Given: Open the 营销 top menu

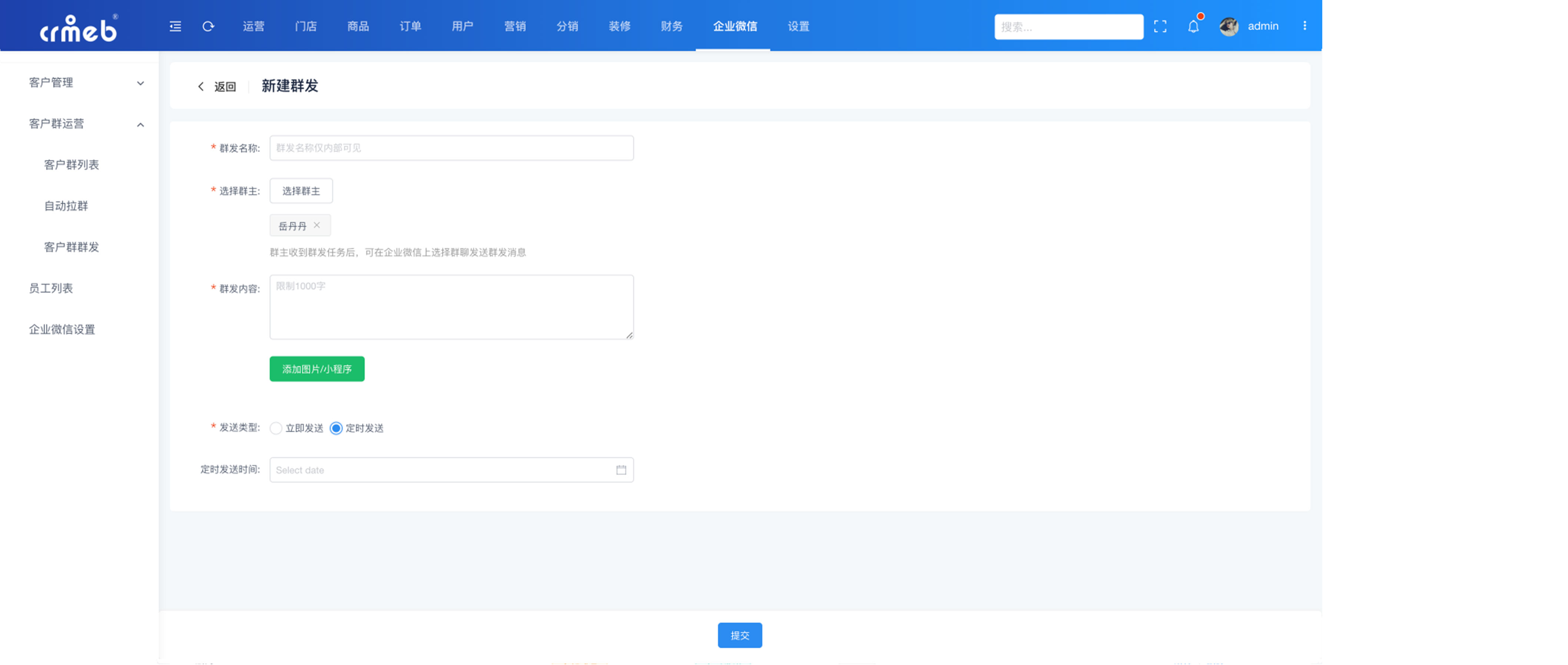Looking at the screenshot, I should click(515, 26).
